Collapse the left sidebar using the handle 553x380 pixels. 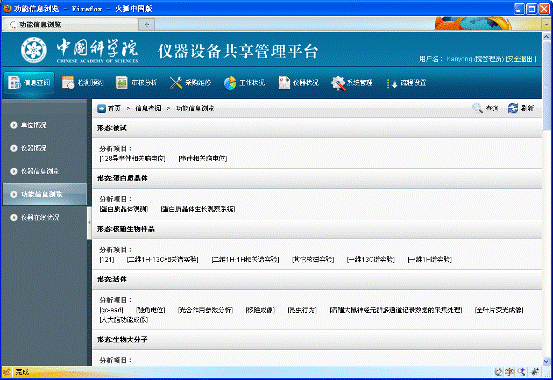tap(89, 222)
